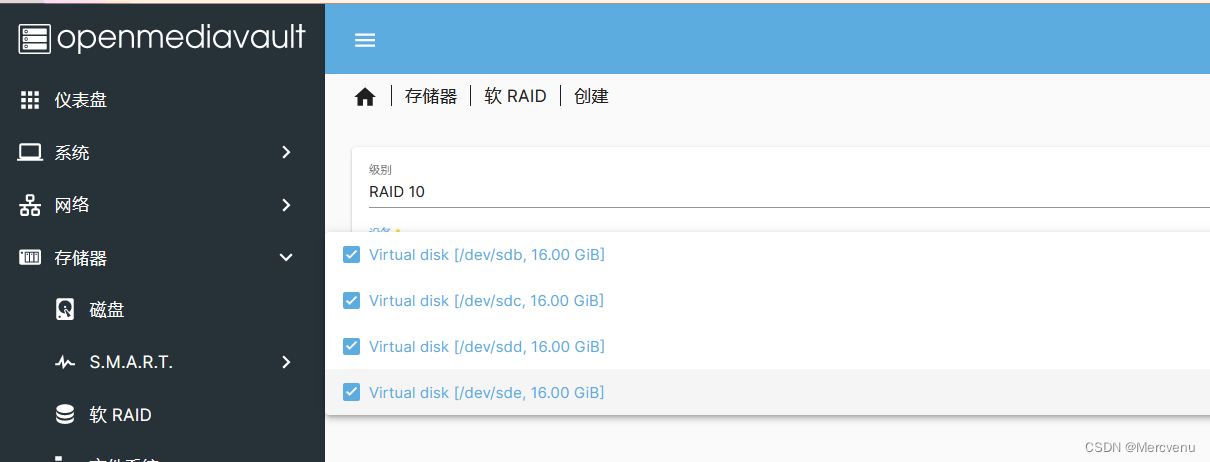Select Virtual disk /dev/sdd option text

[x=487, y=347]
